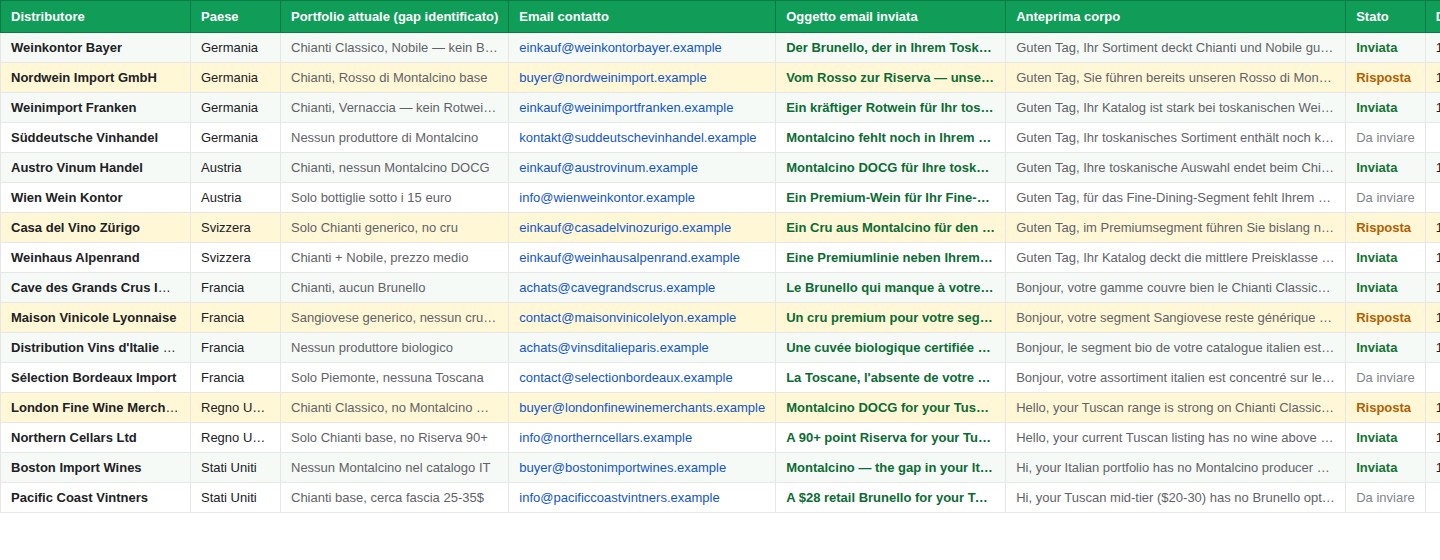Click Risposta status for Casa del Vino Zürigo

(x=1383, y=228)
